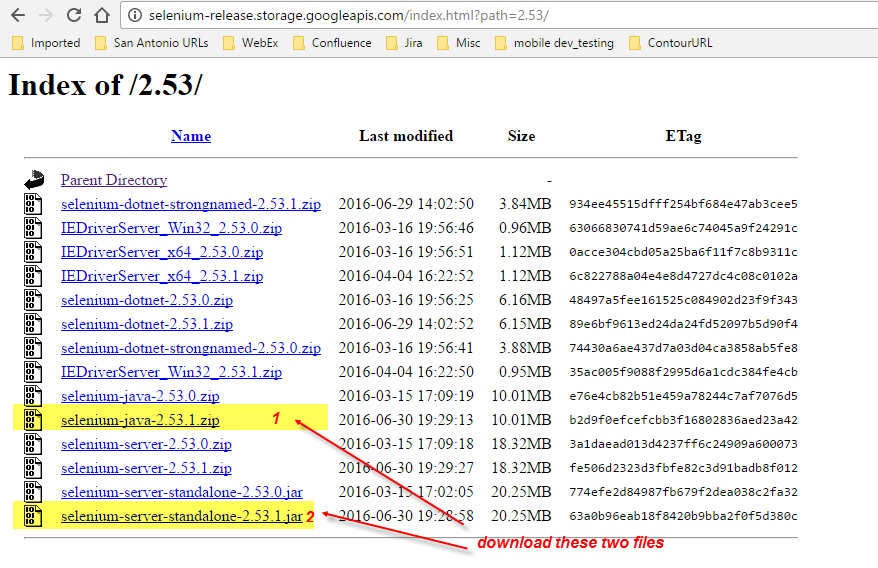Click the Parent Directory back-arrow icon
Viewport: 878px width, 568px height.
(34, 180)
